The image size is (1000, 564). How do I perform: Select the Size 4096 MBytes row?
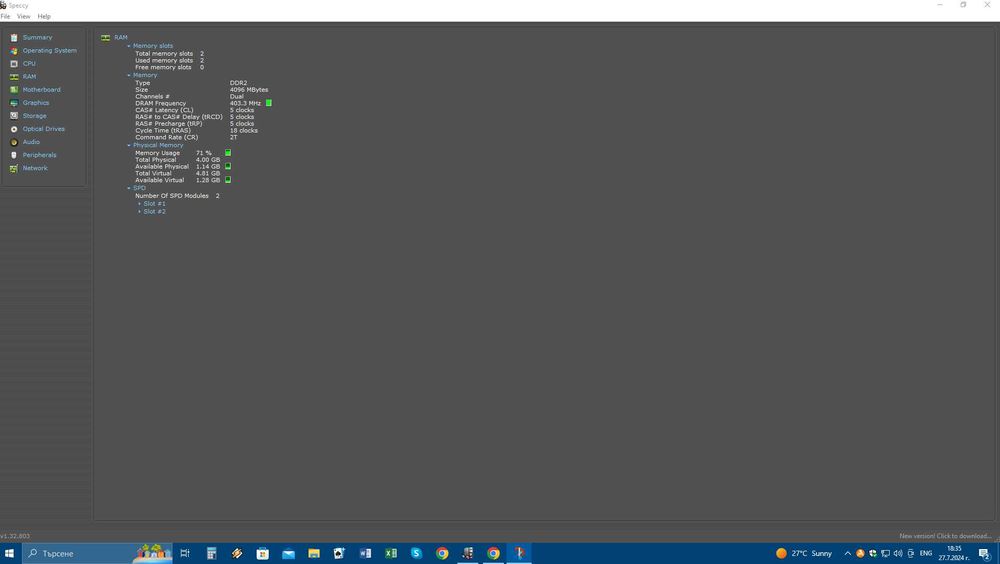coord(202,90)
